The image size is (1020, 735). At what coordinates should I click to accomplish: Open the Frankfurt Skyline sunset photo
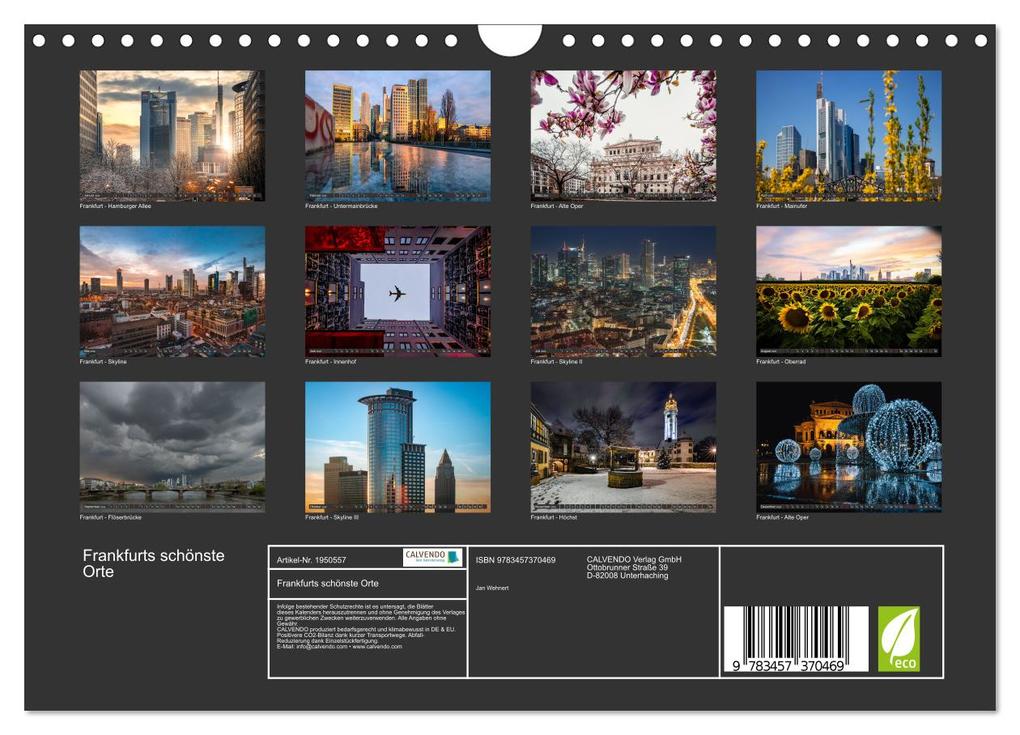click(172, 291)
